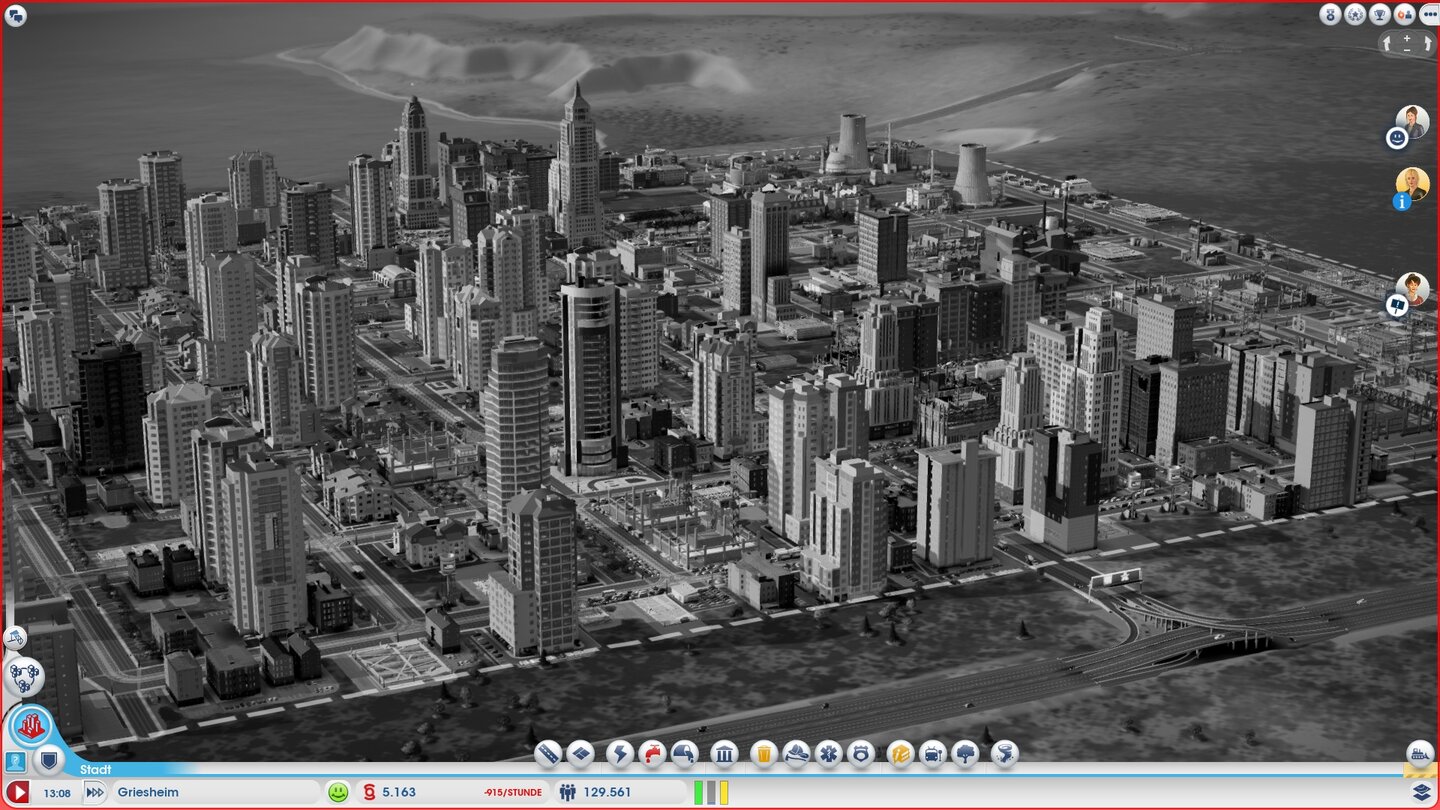Select the bulldozer demolish tool
The height and width of the screenshot is (810, 1440).
(1419, 753)
